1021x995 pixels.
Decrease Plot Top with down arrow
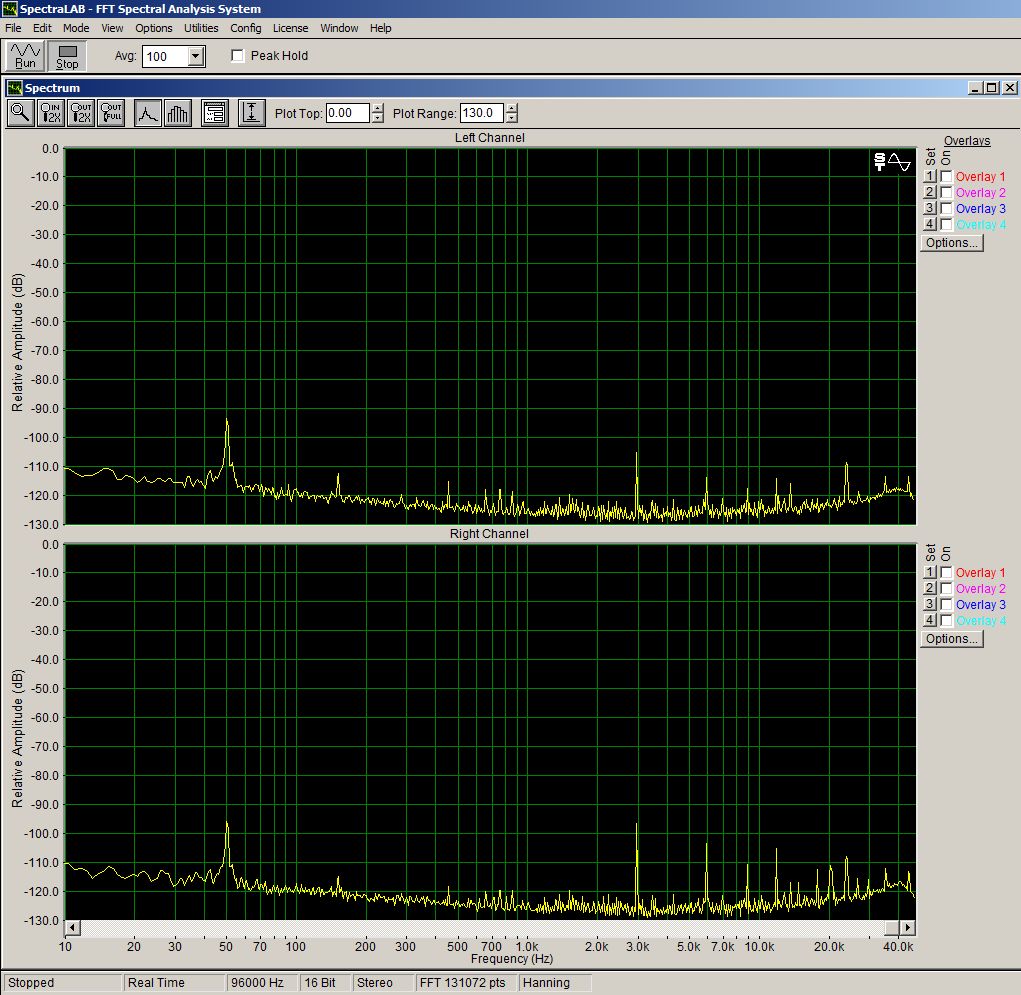(378, 119)
